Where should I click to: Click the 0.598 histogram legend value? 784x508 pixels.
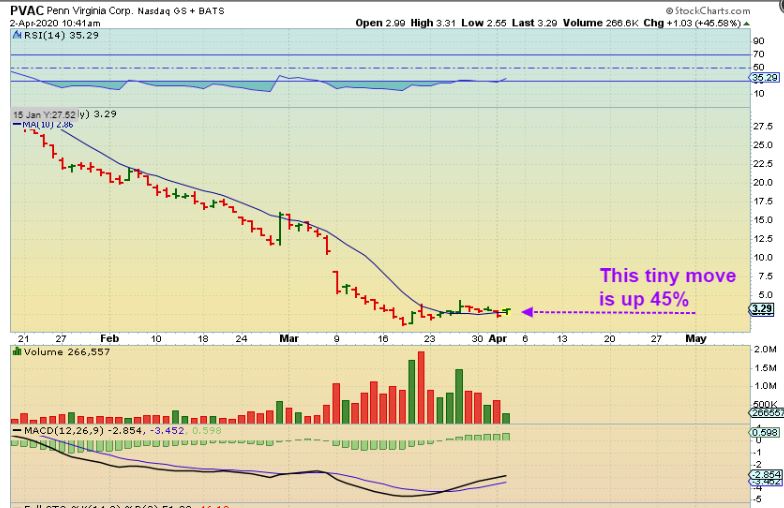(x=206, y=430)
